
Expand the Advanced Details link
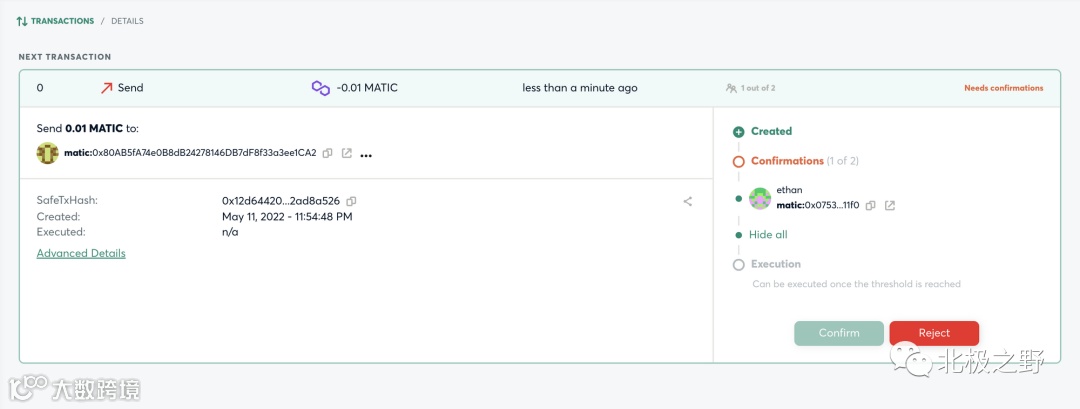click(x=81, y=254)
